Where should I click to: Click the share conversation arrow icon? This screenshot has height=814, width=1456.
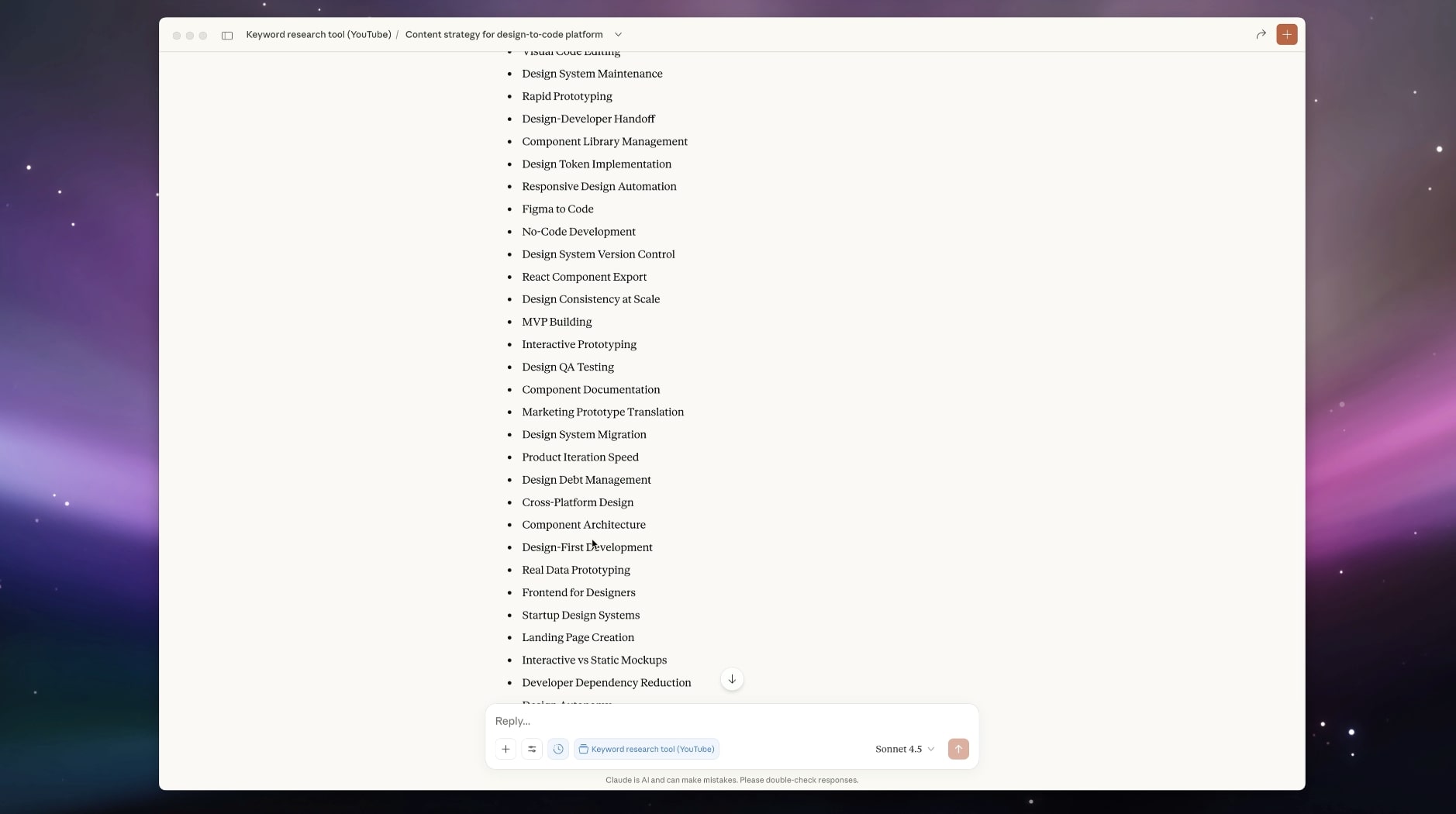tap(1261, 34)
